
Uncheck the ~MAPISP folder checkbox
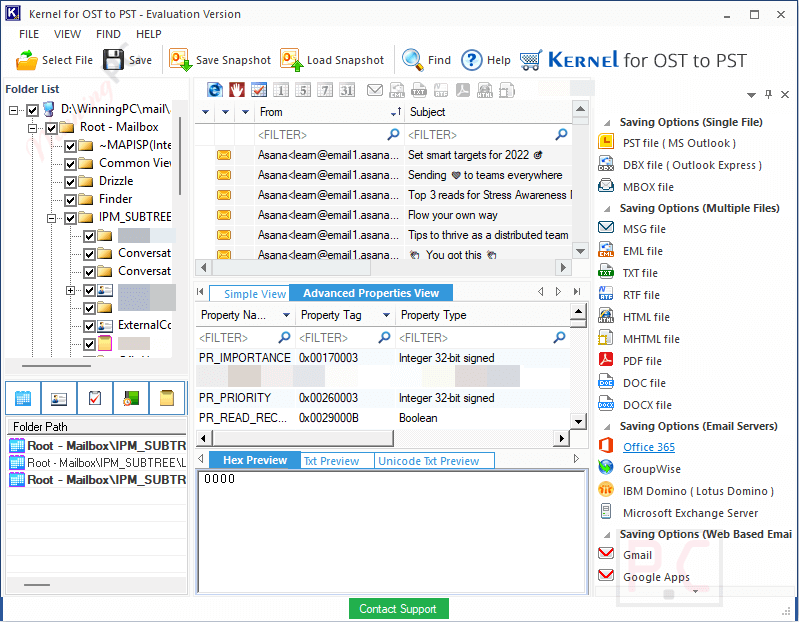tap(71, 146)
